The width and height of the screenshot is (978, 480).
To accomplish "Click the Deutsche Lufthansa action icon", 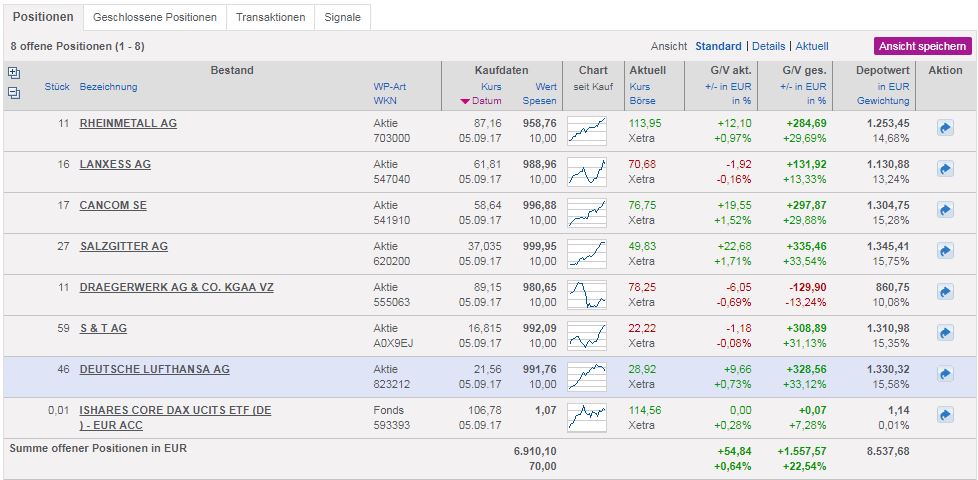I will click(x=944, y=375).
